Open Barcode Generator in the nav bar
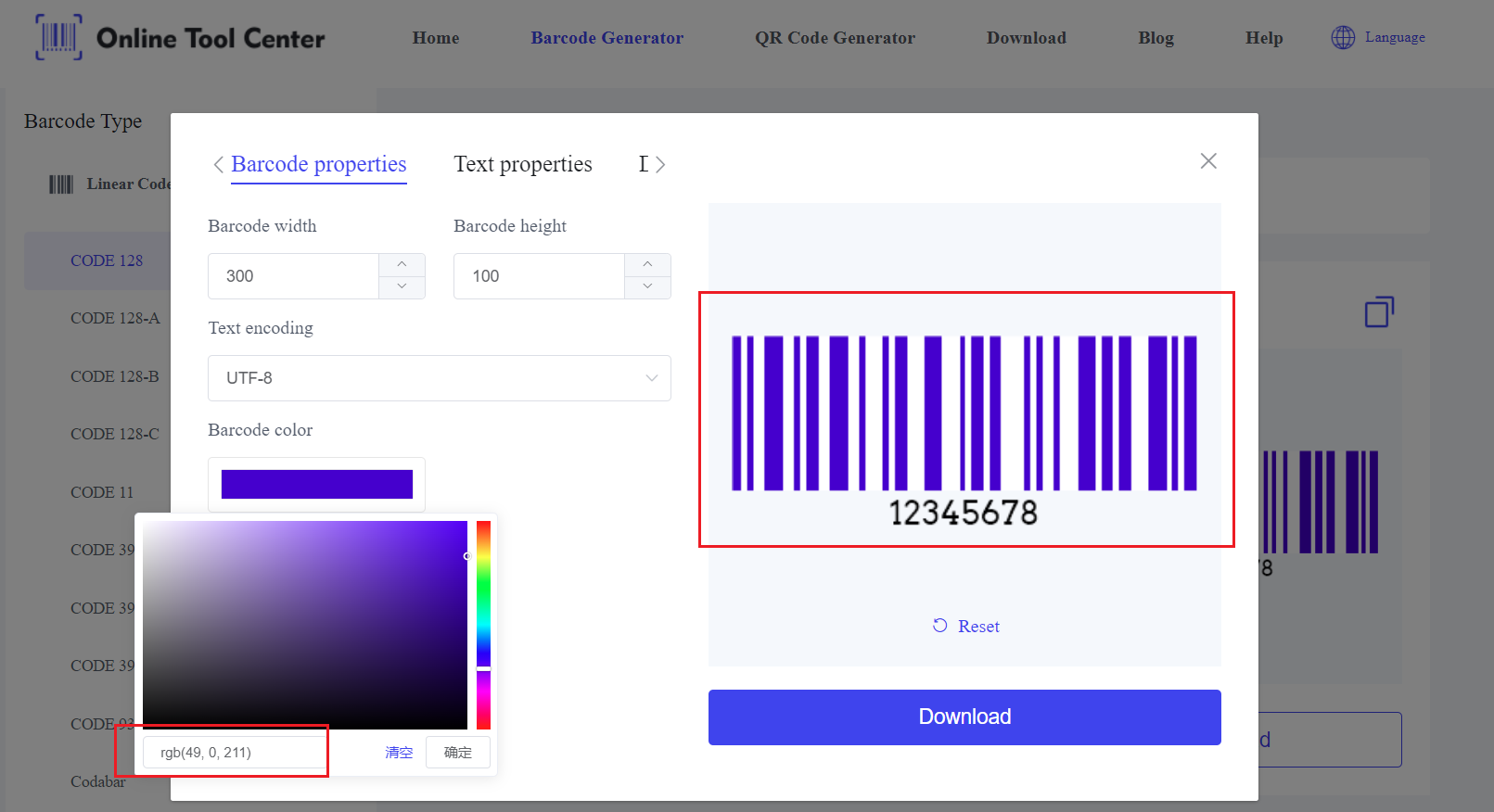The width and height of the screenshot is (1494, 812). [607, 38]
